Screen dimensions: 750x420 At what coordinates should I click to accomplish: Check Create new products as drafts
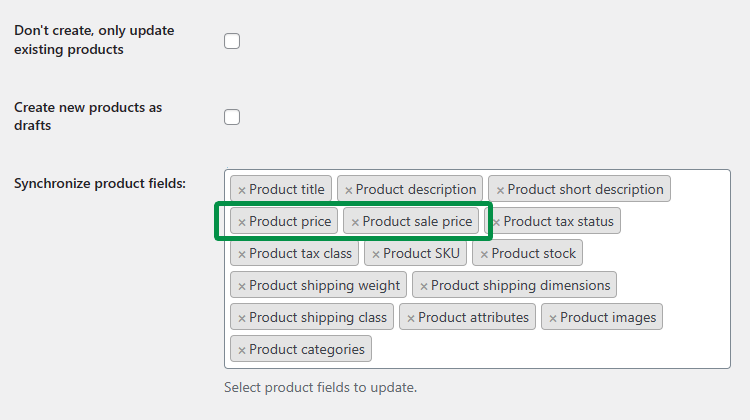click(232, 117)
